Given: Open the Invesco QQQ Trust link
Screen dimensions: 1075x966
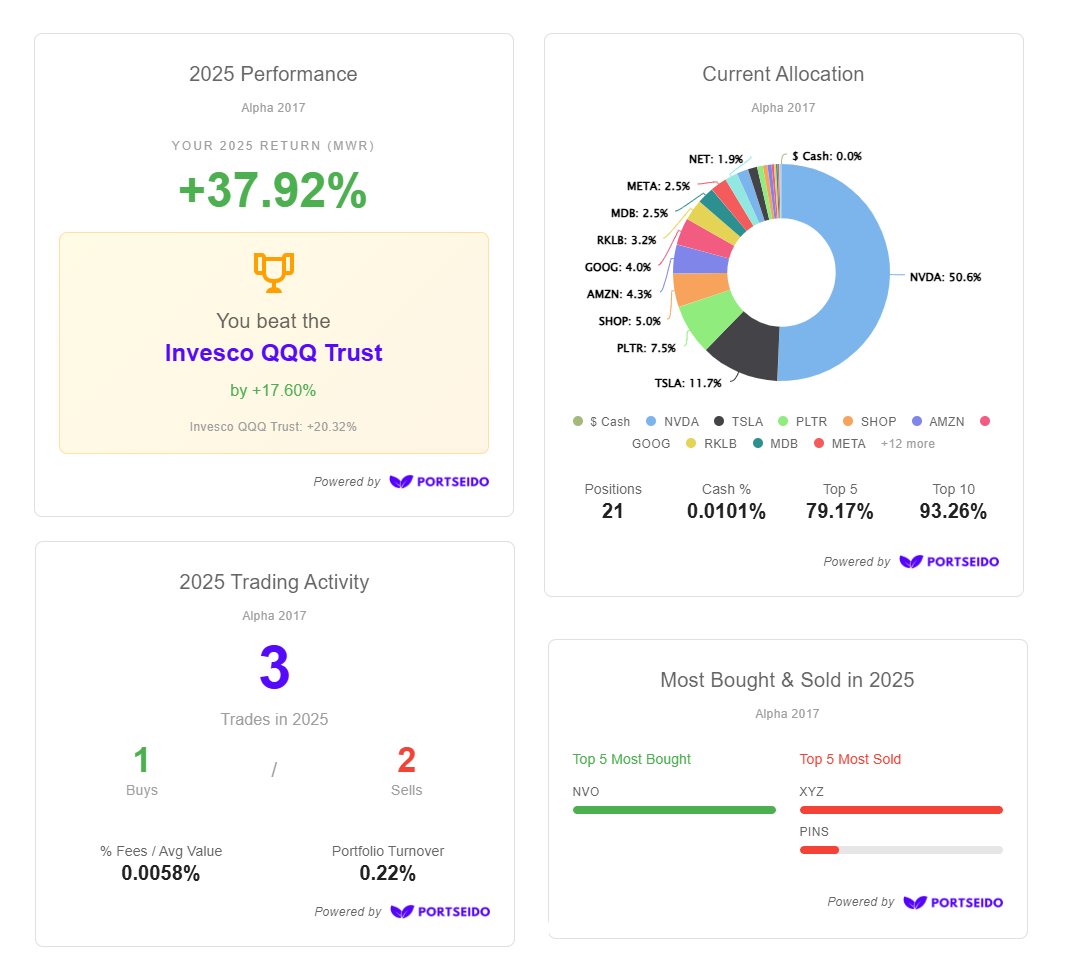Looking at the screenshot, I should [273, 352].
